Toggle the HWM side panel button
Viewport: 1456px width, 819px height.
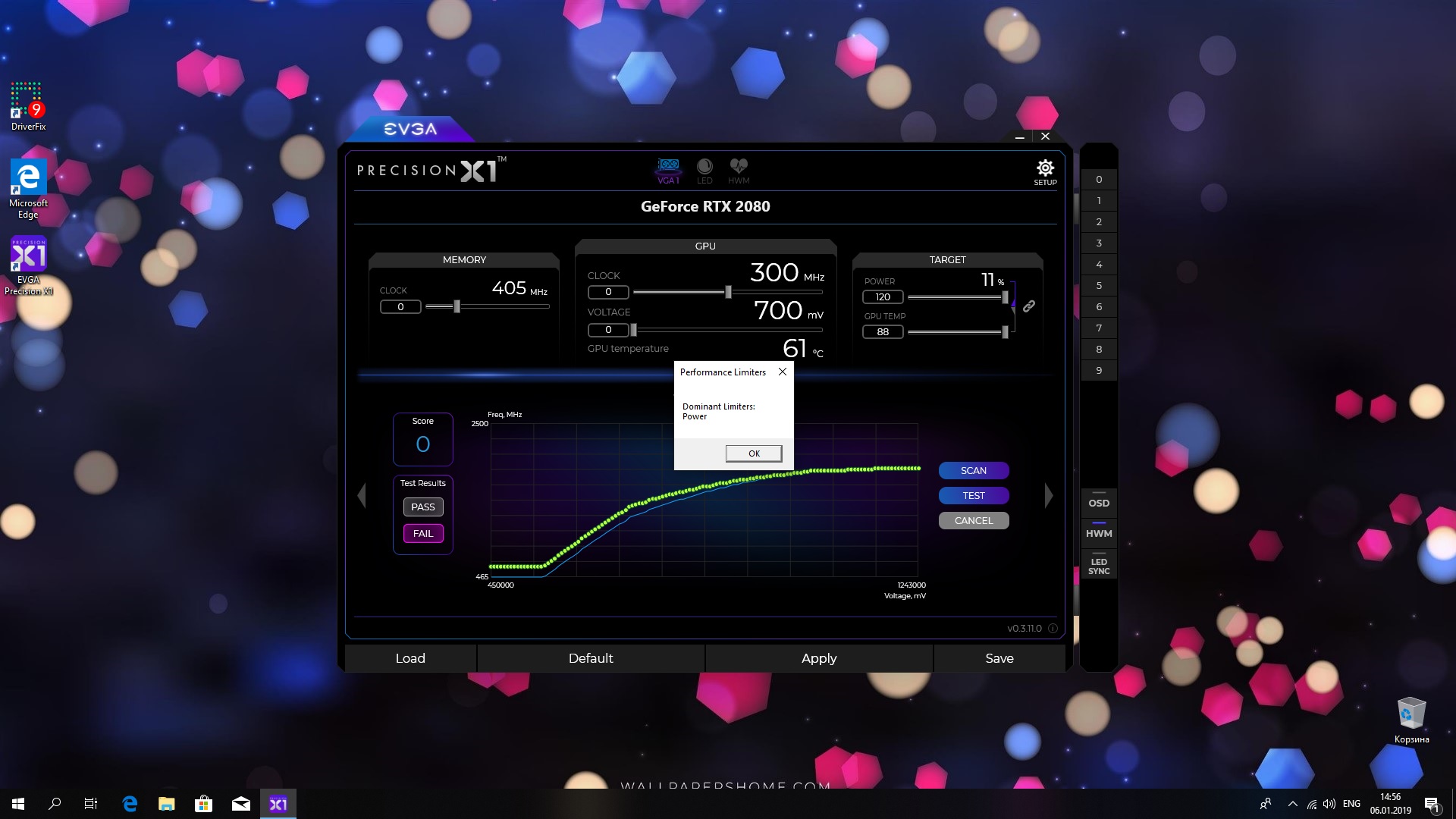1099,533
